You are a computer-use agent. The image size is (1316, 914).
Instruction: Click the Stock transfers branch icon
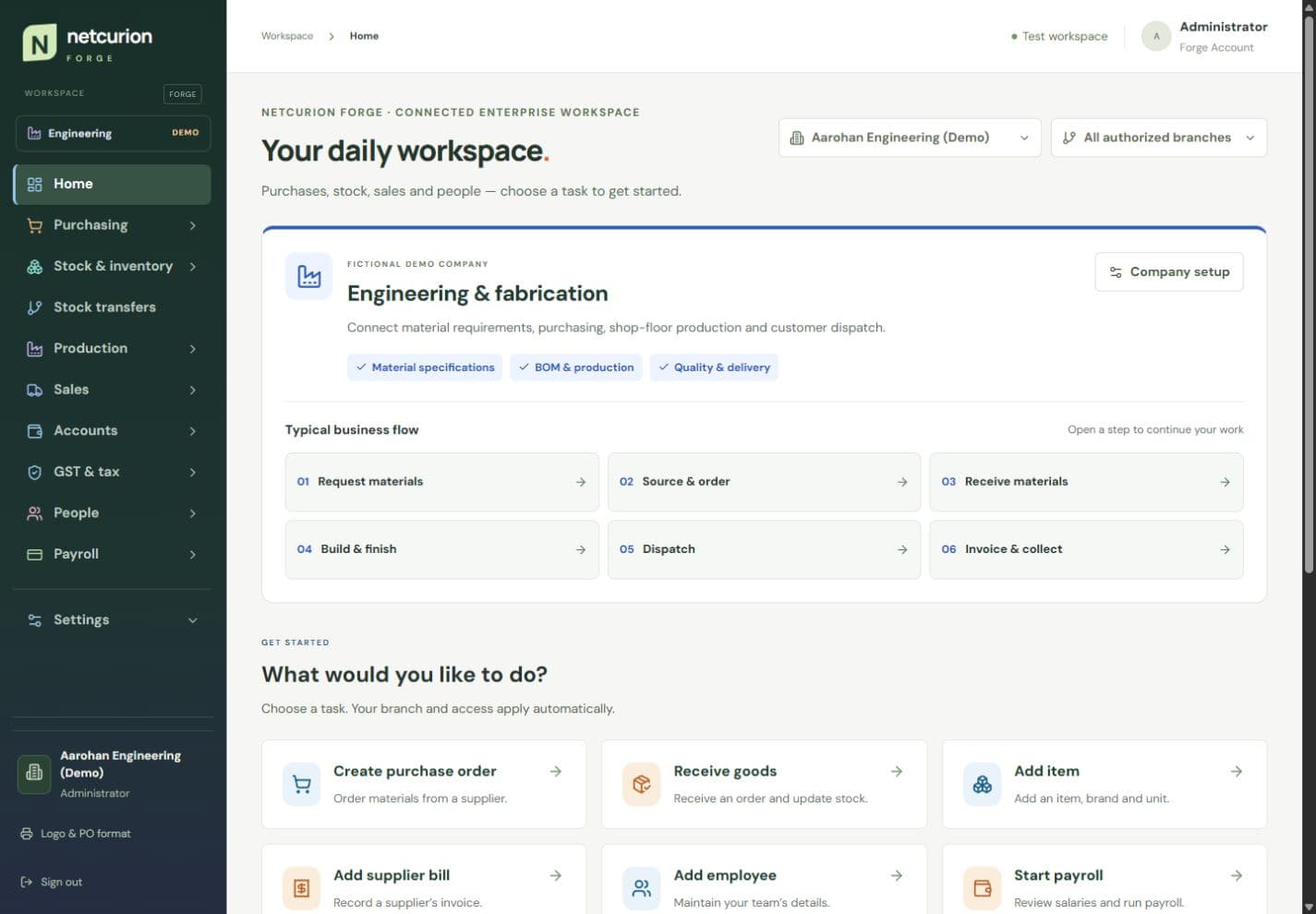click(35, 307)
